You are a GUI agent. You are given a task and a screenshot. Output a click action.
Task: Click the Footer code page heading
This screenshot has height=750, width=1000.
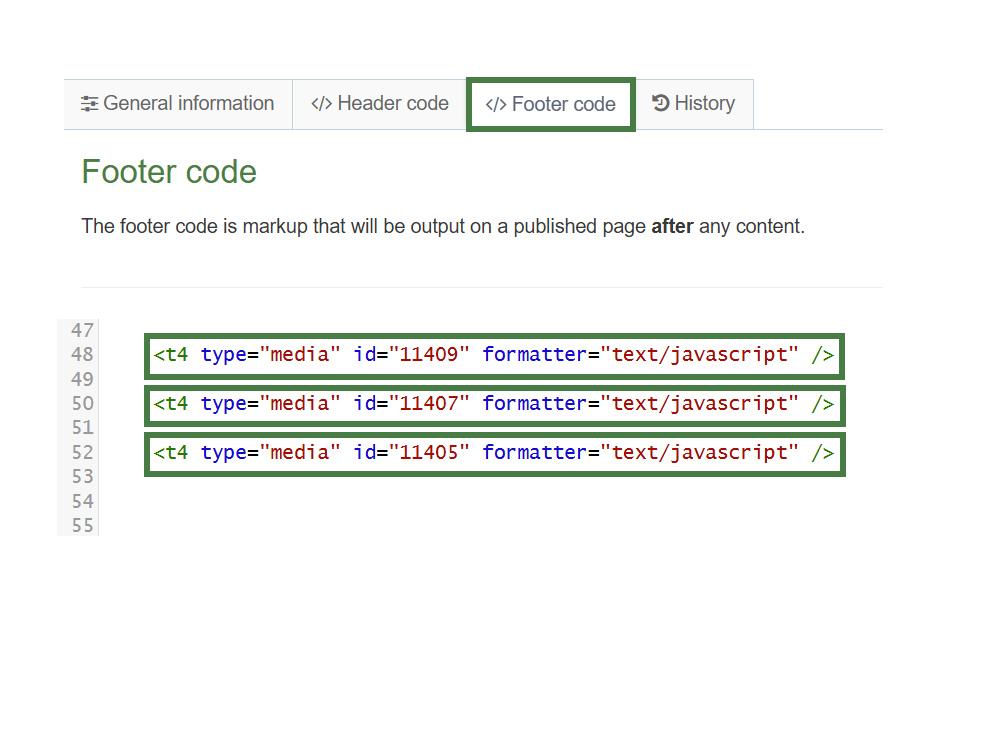(x=168, y=172)
